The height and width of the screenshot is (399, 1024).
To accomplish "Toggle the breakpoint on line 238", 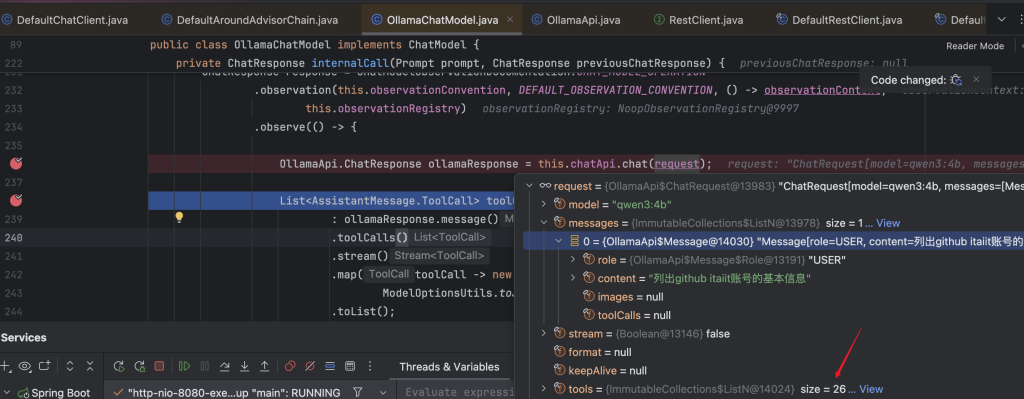I will pos(16,200).
